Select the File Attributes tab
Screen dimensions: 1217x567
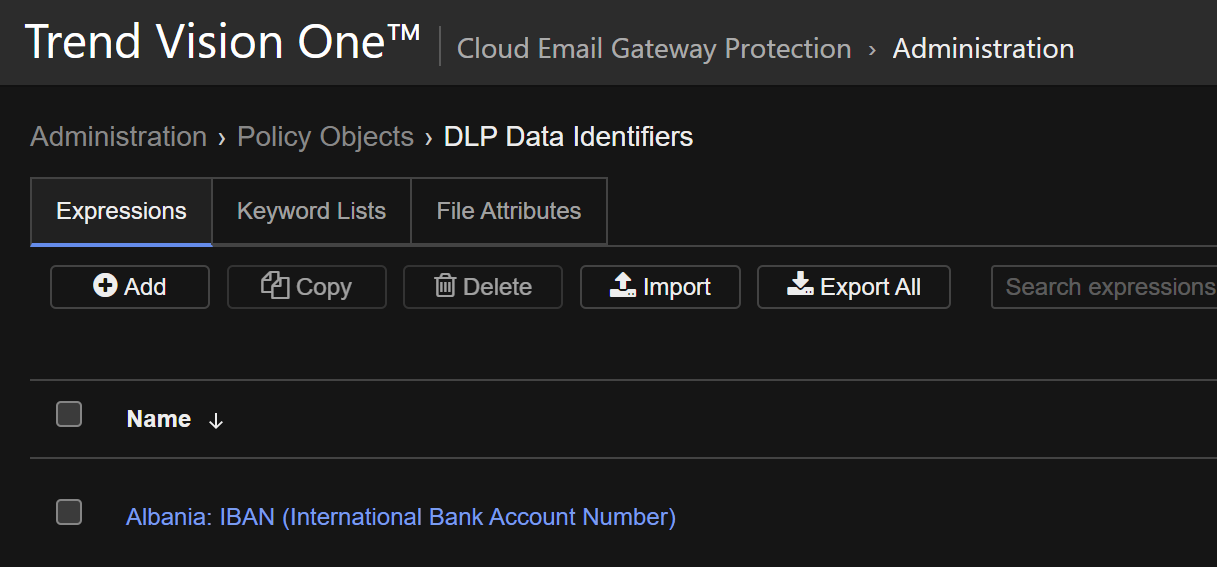click(x=508, y=211)
